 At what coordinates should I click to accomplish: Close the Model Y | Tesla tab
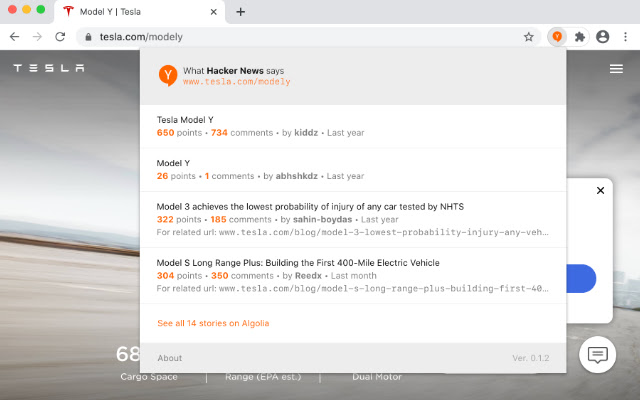point(213,12)
